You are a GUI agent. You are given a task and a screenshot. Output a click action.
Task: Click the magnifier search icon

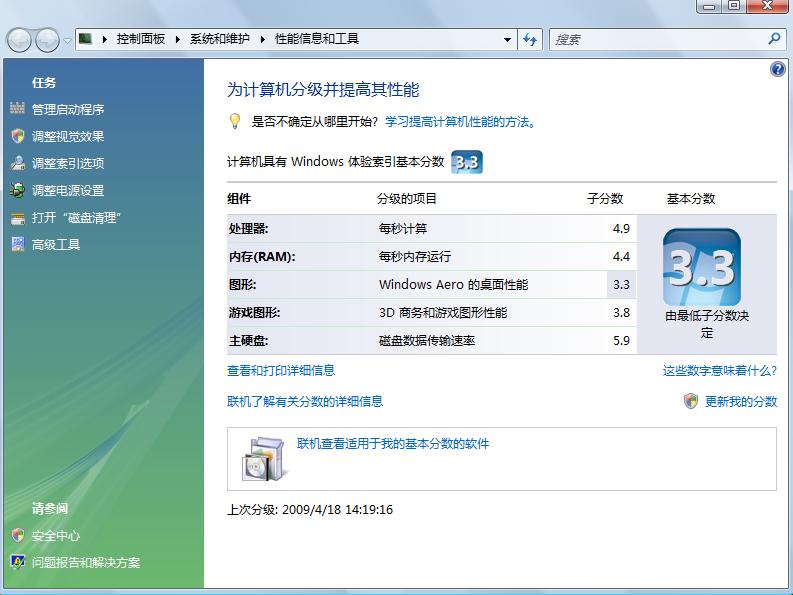pos(774,38)
